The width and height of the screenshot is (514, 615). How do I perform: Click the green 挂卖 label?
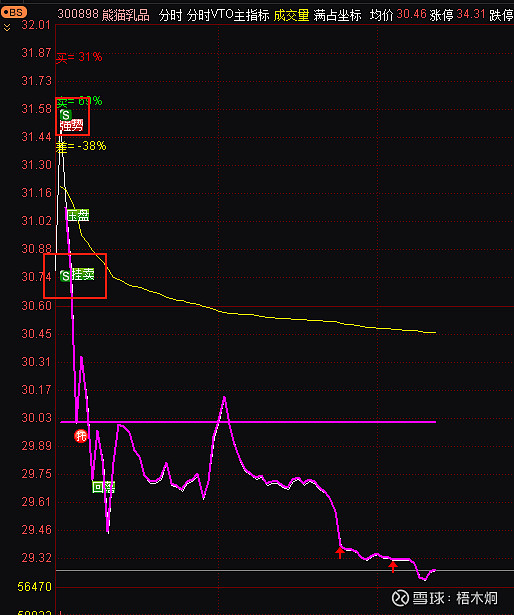tap(82, 275)
